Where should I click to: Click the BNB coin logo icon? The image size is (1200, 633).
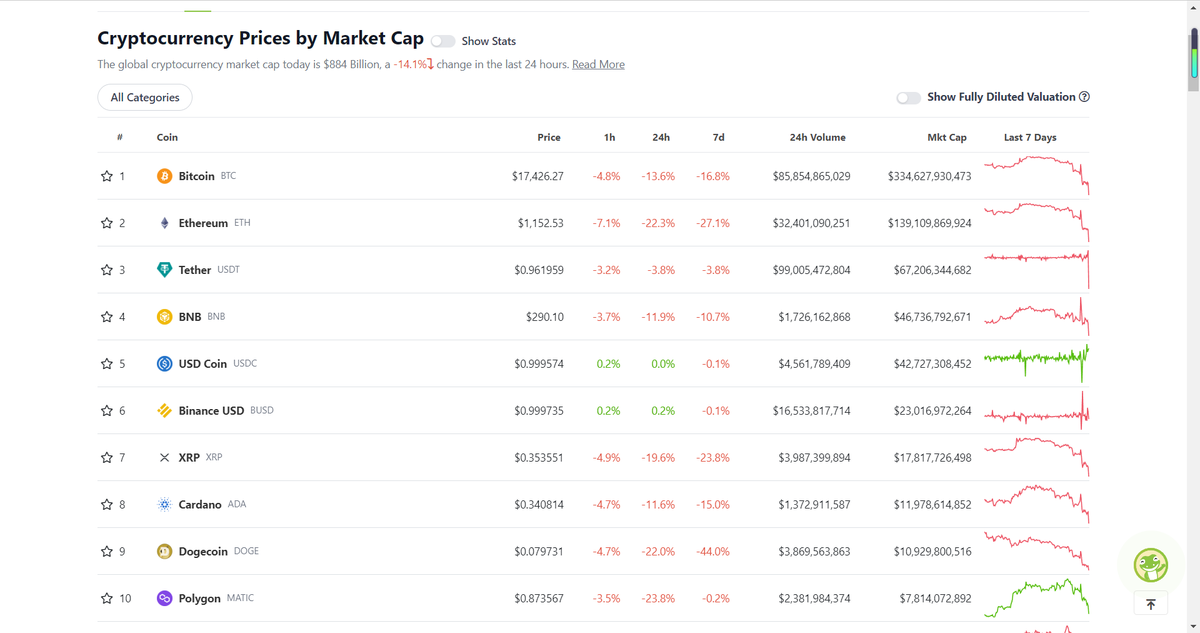coord(165,317)
